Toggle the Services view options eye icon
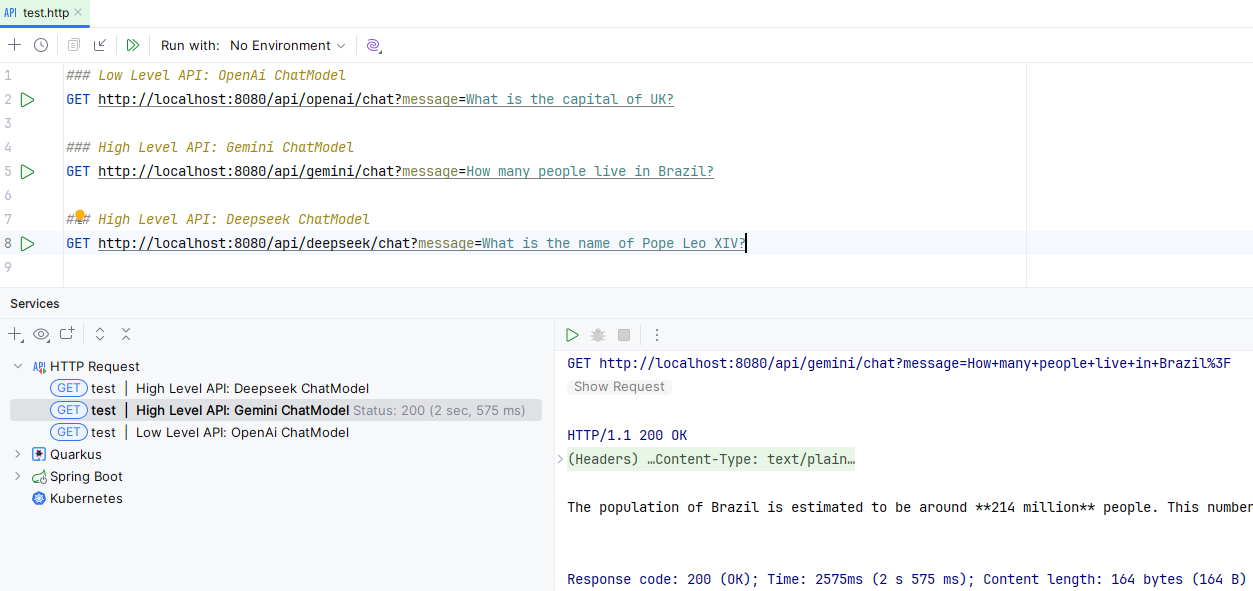 41,335
